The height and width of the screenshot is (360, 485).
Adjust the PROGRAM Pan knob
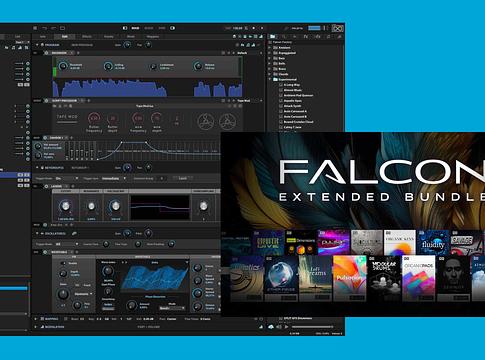(x=148, y=45)
